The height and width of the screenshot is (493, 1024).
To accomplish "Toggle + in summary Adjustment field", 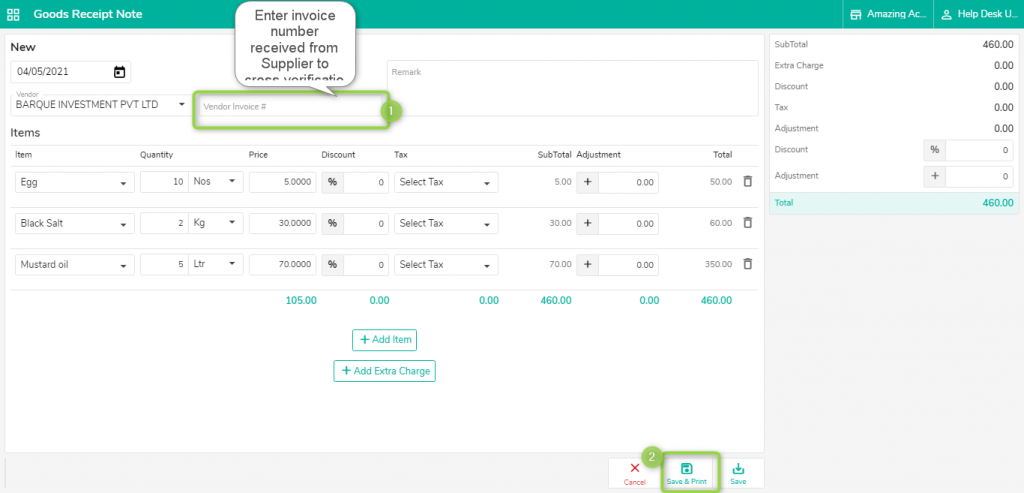I will (935, 176).
